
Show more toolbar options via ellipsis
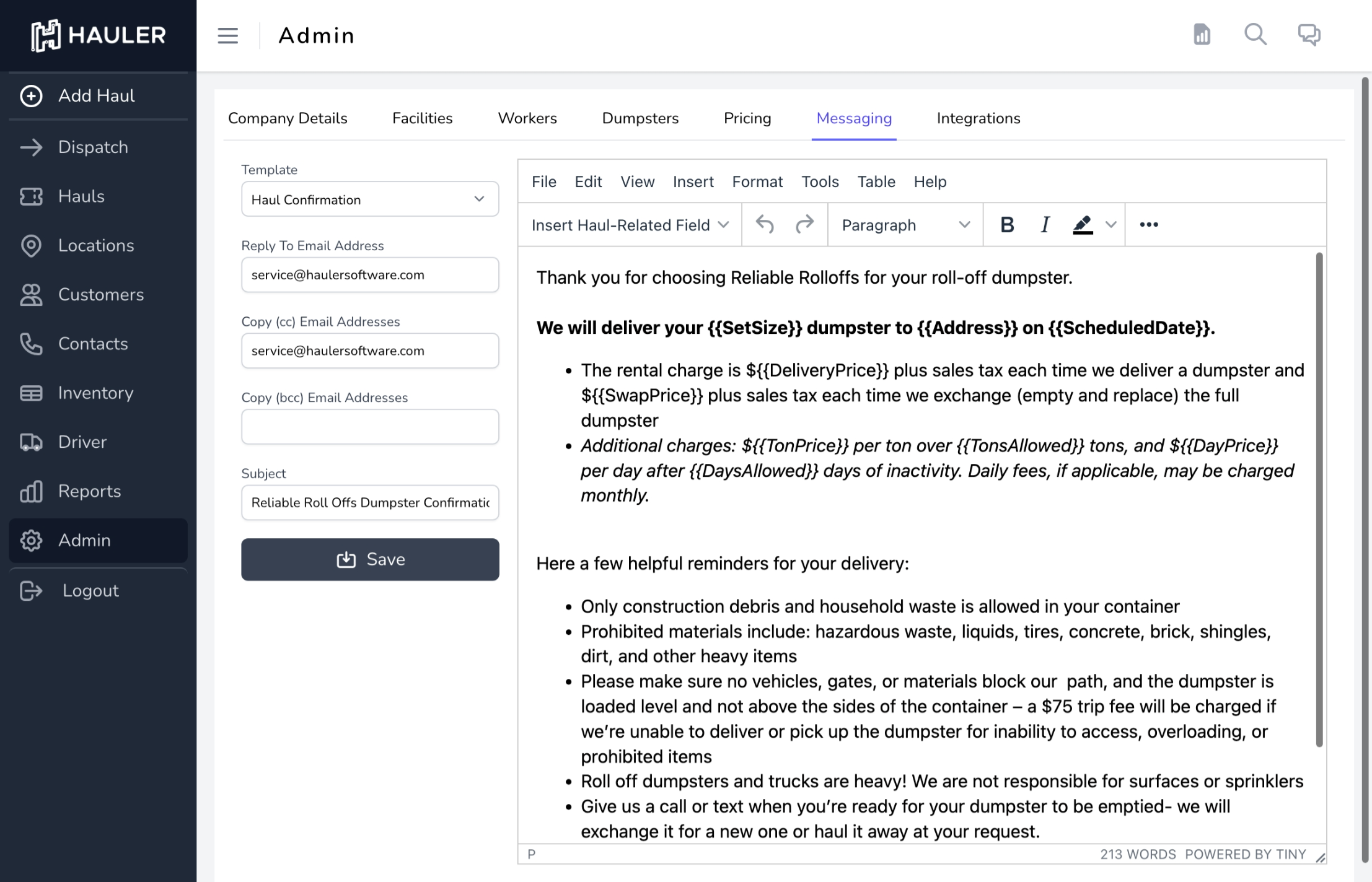click(1148, 225)
